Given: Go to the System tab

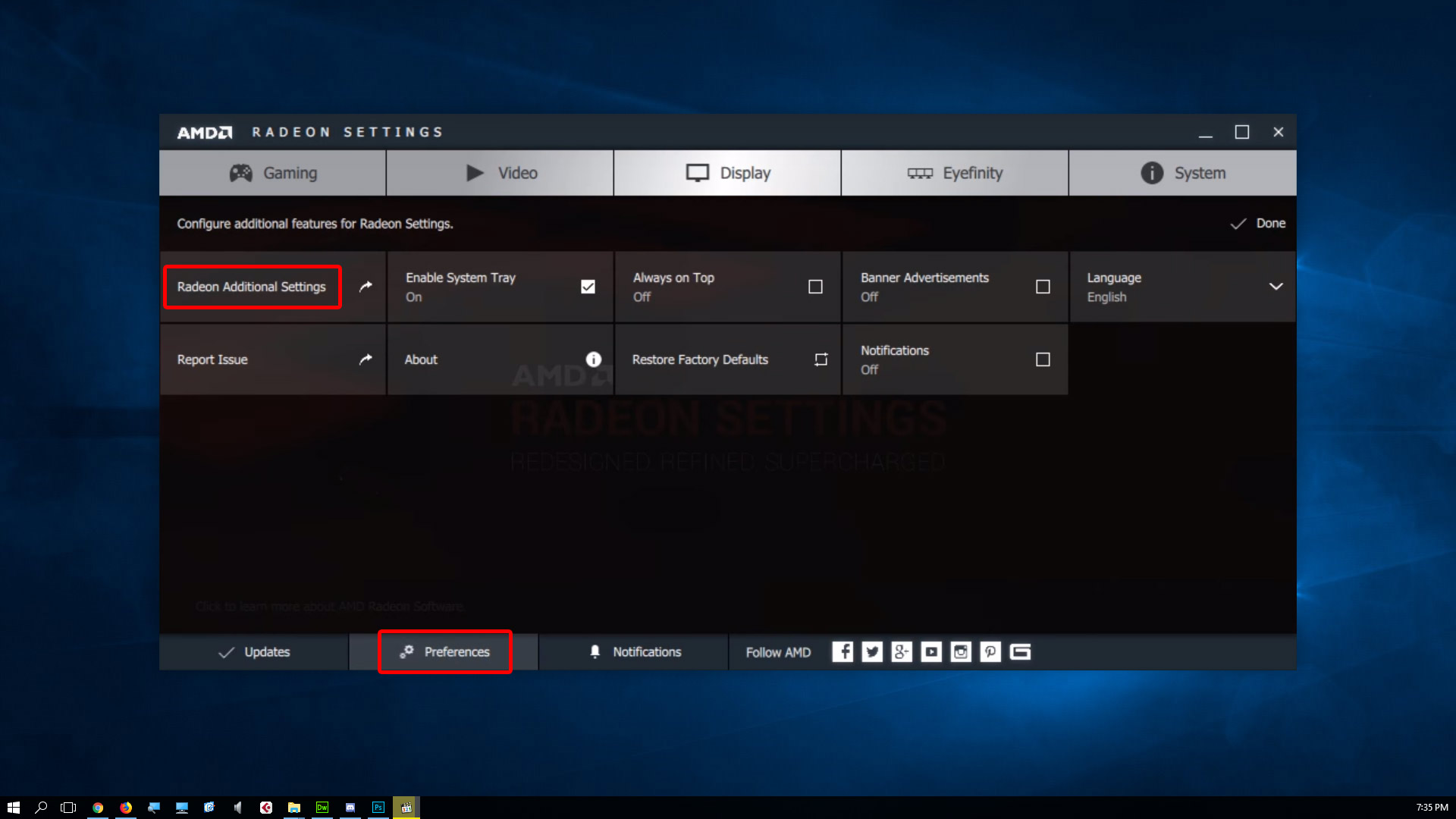Looking at the screenshot, I should (1183, 173).
